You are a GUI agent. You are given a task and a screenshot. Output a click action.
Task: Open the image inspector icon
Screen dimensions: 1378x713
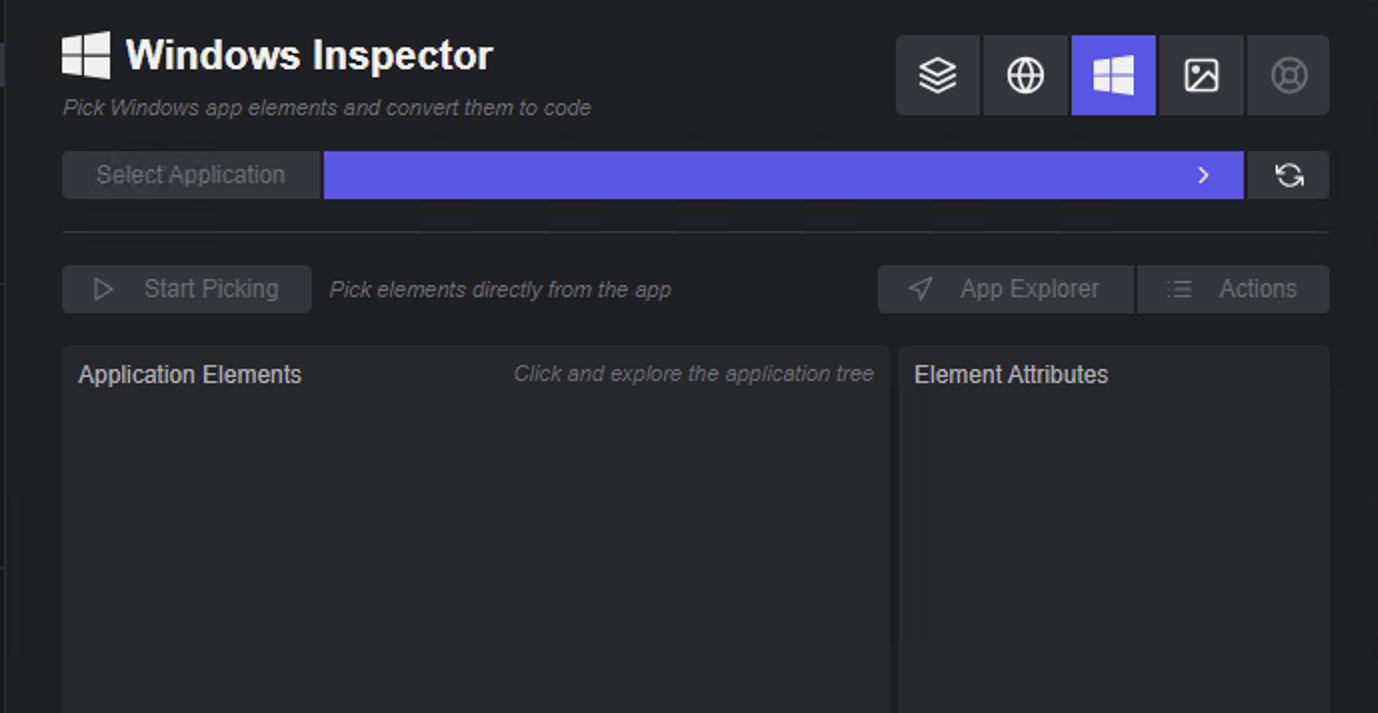coord(1201,75)
